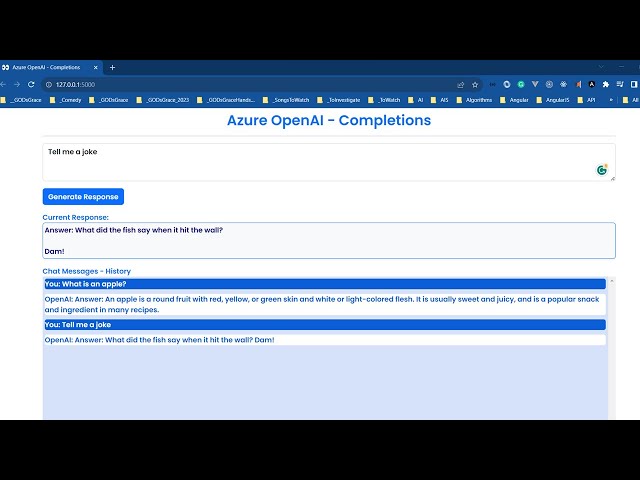The width and height of the screenshot is (640, 480).
Task: Open a new browser tab
Action: 112,67
